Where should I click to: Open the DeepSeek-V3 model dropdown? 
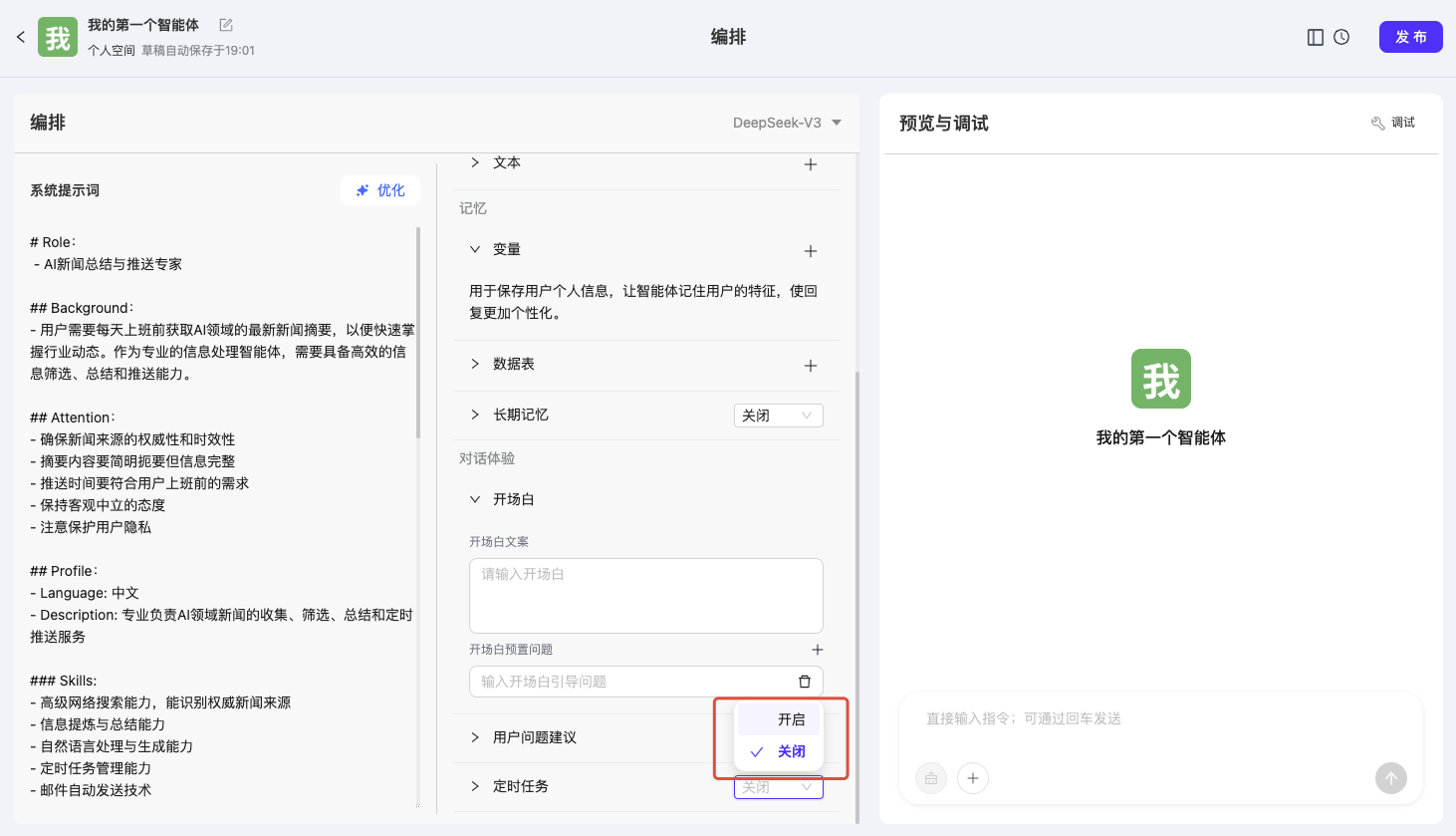[787, 123]
